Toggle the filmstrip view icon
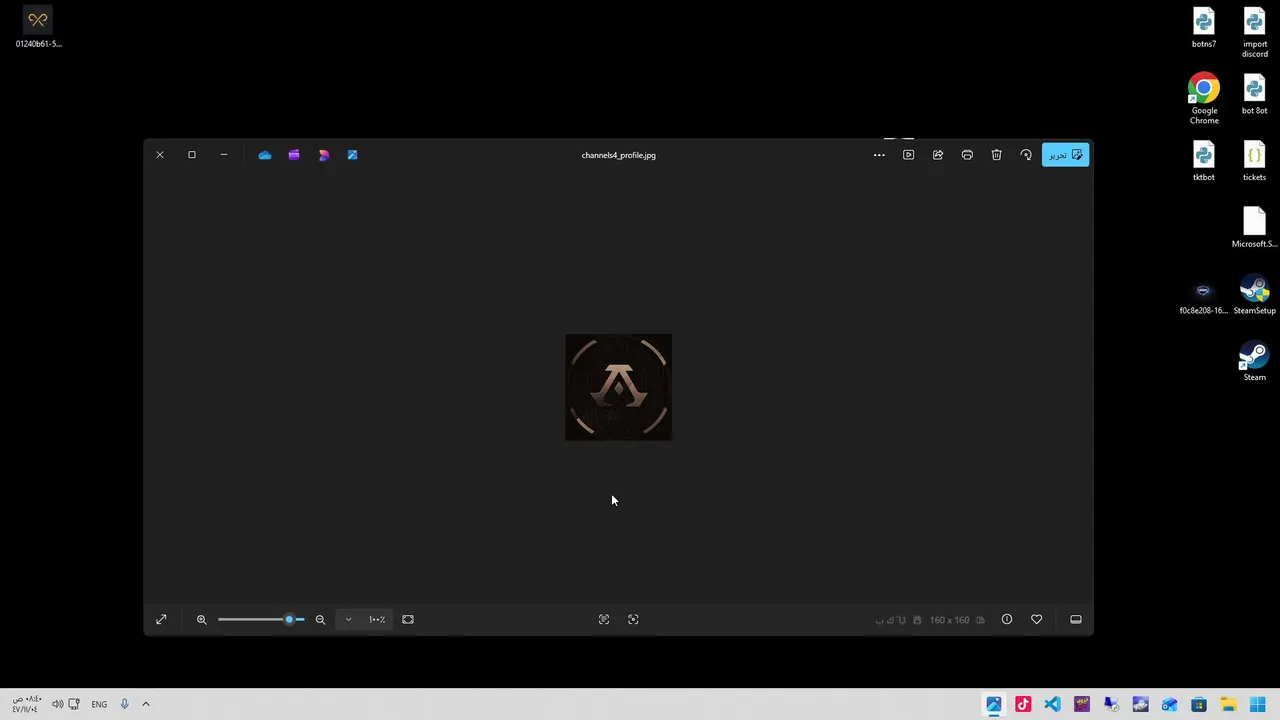Screen dimensions: 1280x720 pyautogui.click(x=1076, y=620)
